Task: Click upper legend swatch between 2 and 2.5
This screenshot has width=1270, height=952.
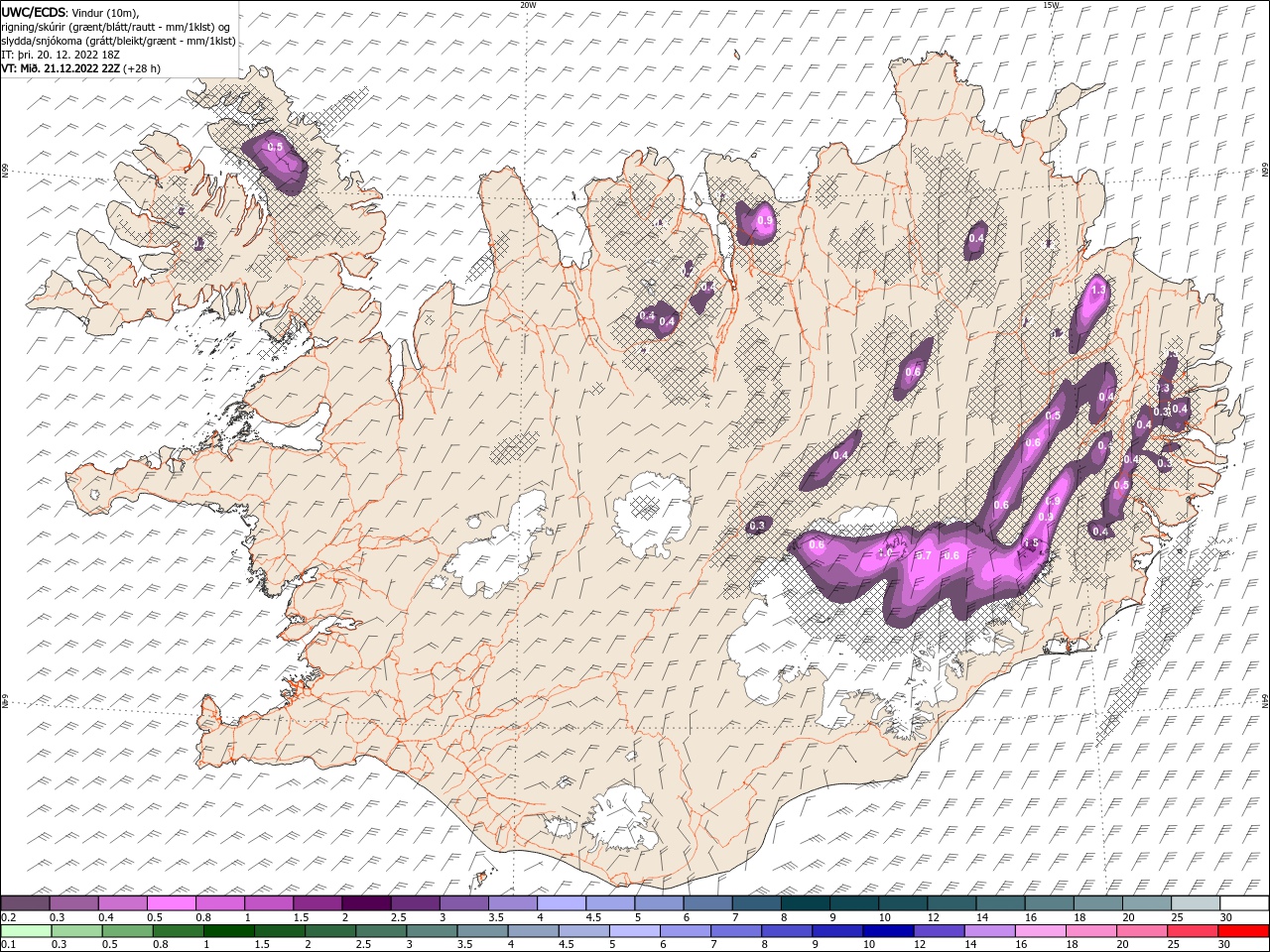Action: click(x=365, y=903)
